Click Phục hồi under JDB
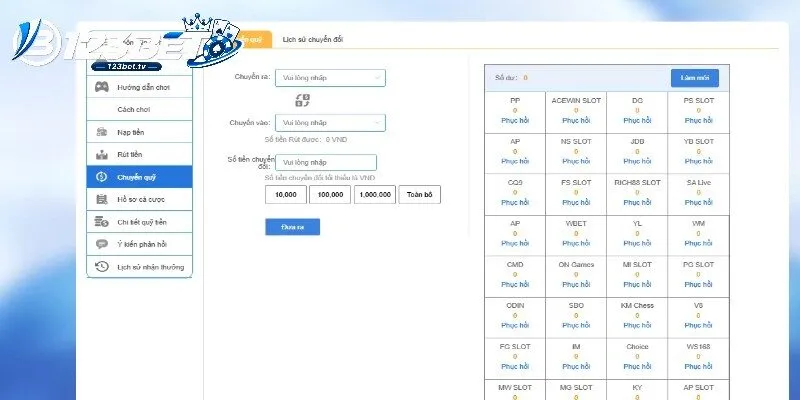 tap(637, 161)
